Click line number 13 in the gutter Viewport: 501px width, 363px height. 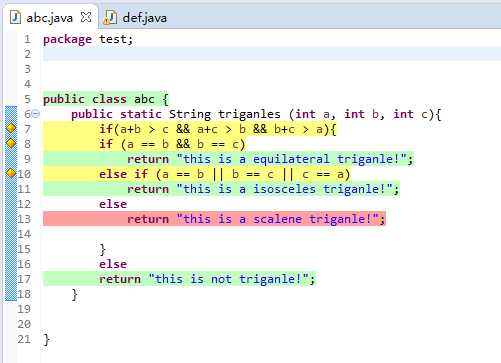pyautogui.click(x=24, y=219)
